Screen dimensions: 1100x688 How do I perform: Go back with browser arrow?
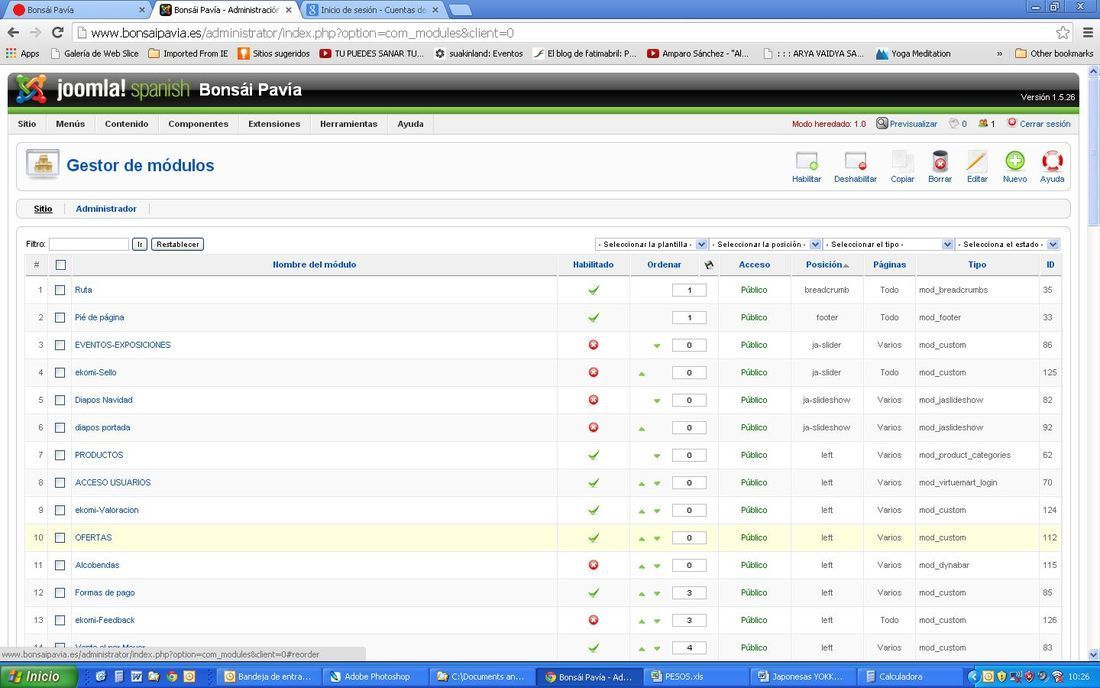[x=13, y=32]
